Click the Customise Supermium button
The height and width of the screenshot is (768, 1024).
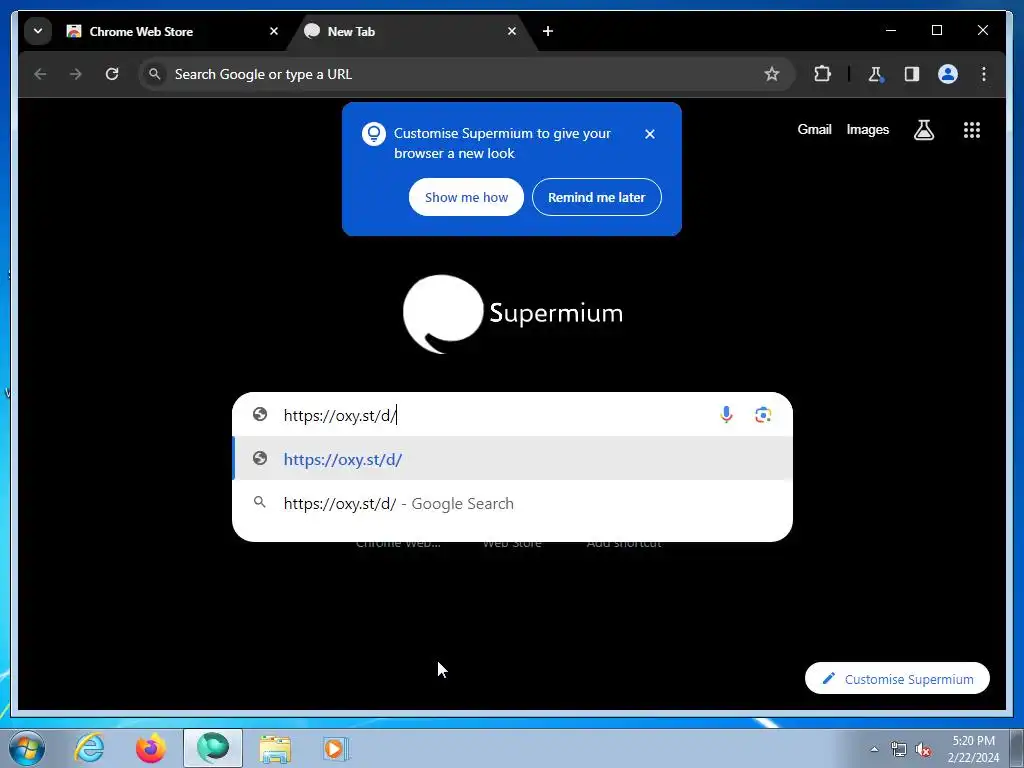pyautogui.click(x=897, y=679)
